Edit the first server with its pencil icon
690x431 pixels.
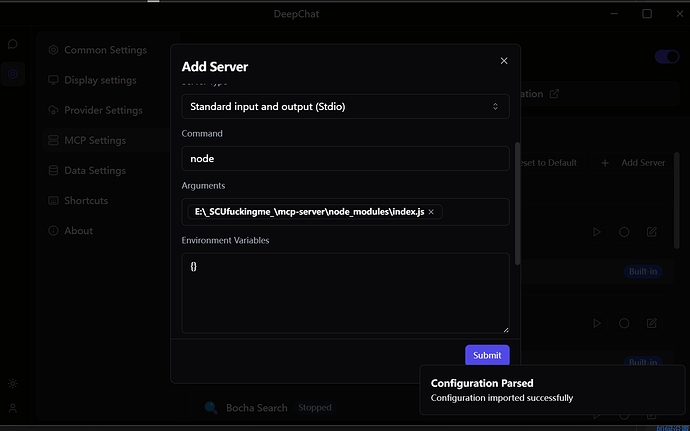(x=652, y=232)
